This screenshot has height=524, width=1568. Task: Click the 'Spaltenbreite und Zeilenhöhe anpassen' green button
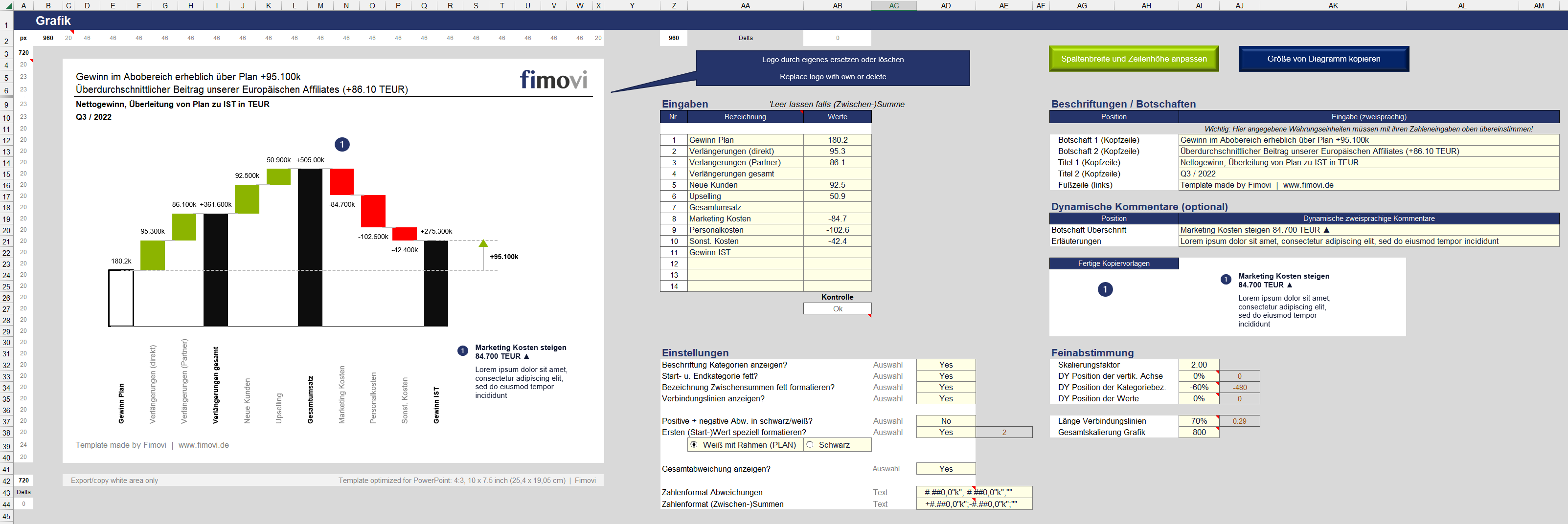[x=1134, y=59]
